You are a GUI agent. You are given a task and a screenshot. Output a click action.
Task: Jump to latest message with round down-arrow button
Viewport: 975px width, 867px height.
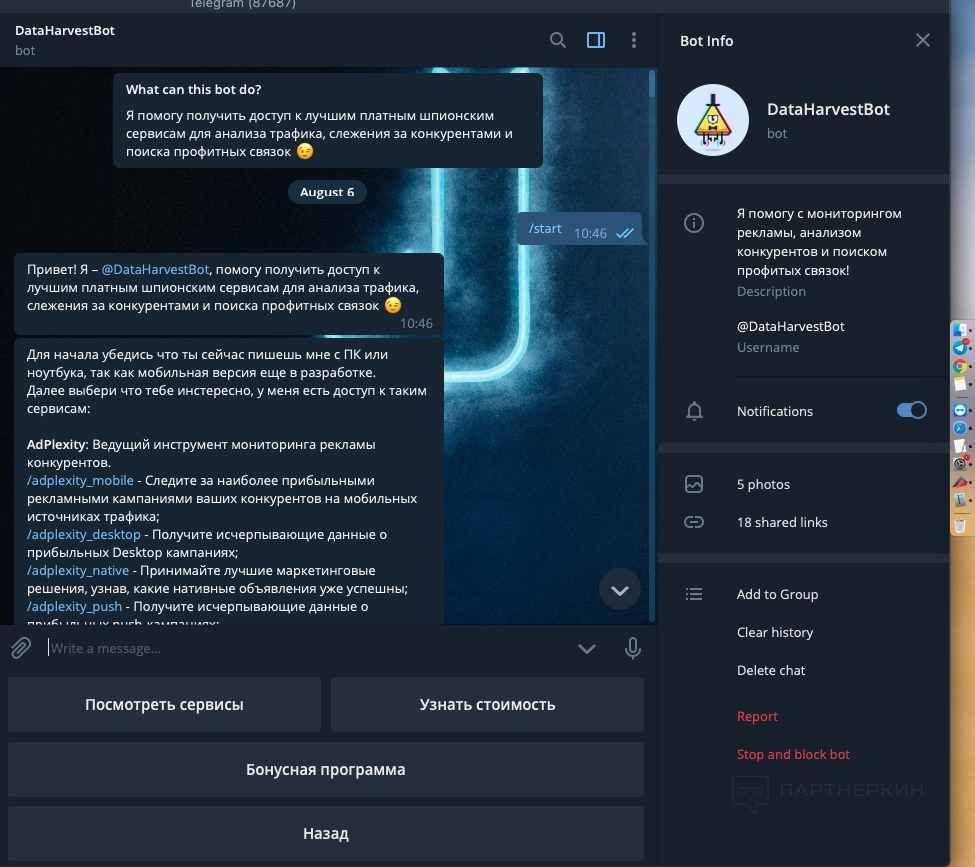(619, 590)
